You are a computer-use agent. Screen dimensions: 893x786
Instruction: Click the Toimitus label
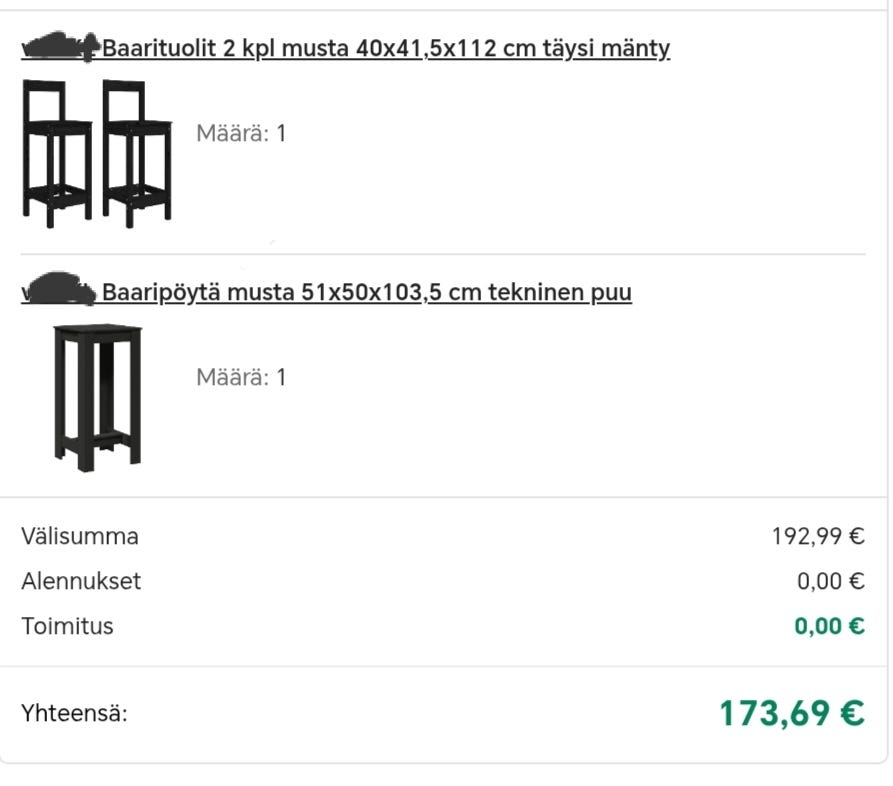click(x=67, y=627)
